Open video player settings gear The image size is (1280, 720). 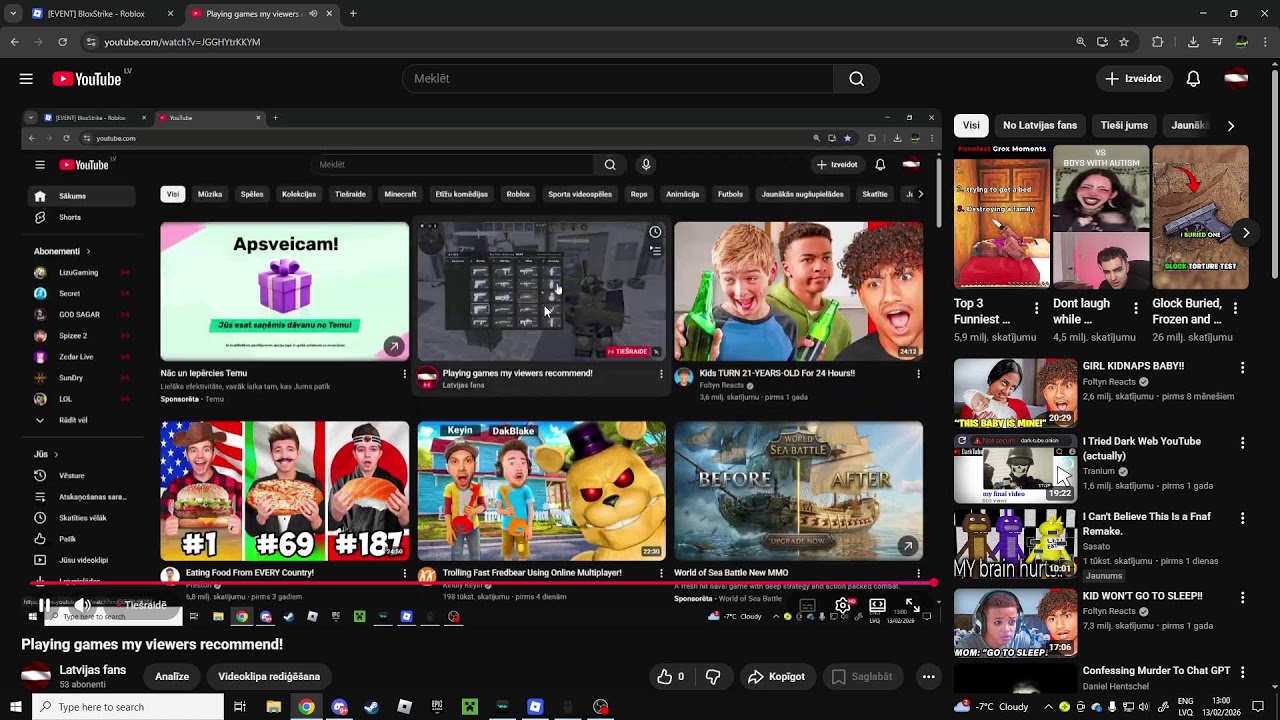843,605
